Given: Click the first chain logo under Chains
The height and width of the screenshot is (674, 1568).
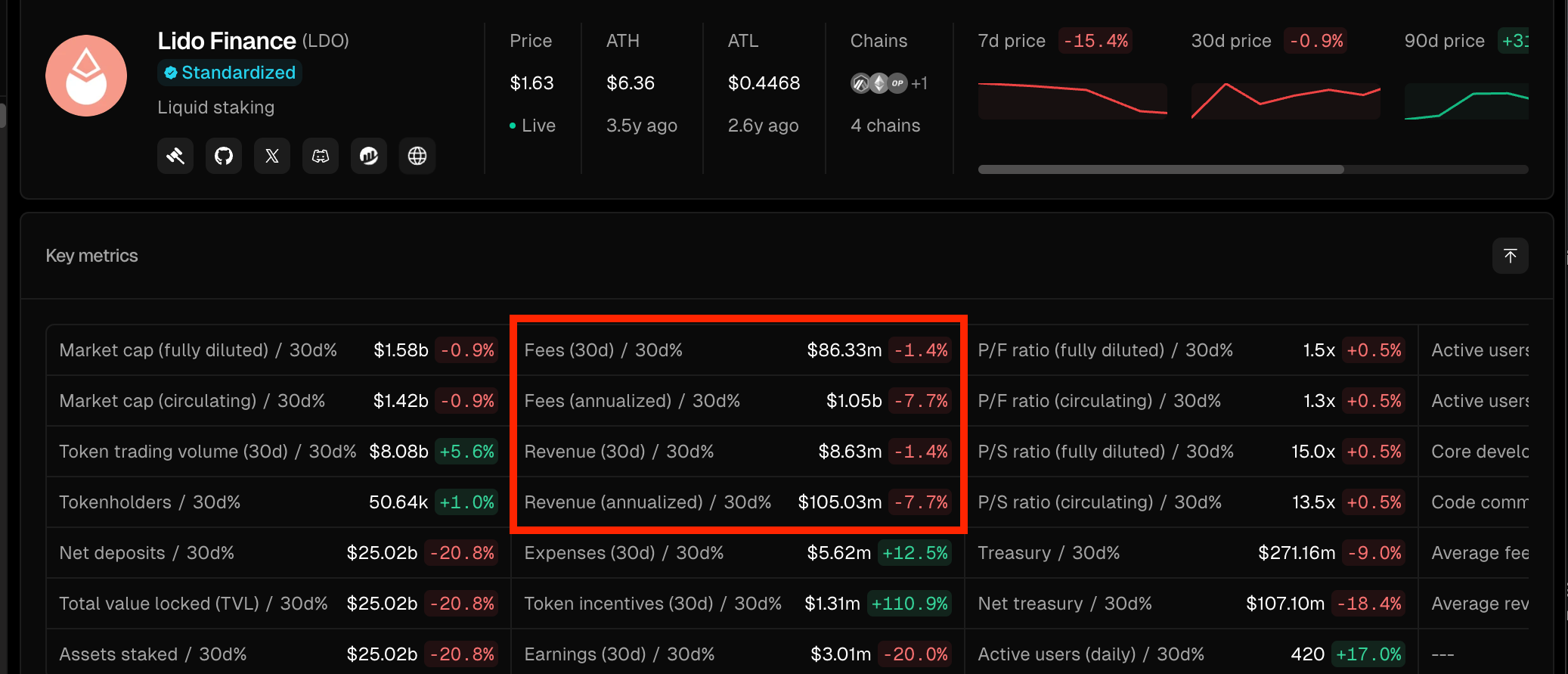Looking at the screenshot, I should [860, 83].
